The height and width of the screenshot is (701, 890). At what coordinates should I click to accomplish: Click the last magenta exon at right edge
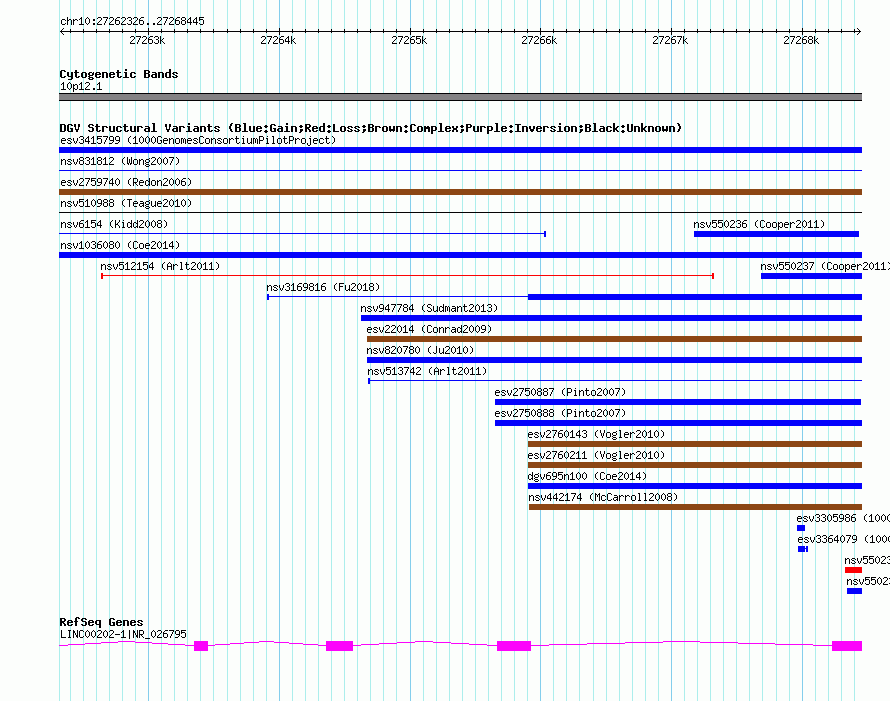pyautogui.click(x=847, y=646)
